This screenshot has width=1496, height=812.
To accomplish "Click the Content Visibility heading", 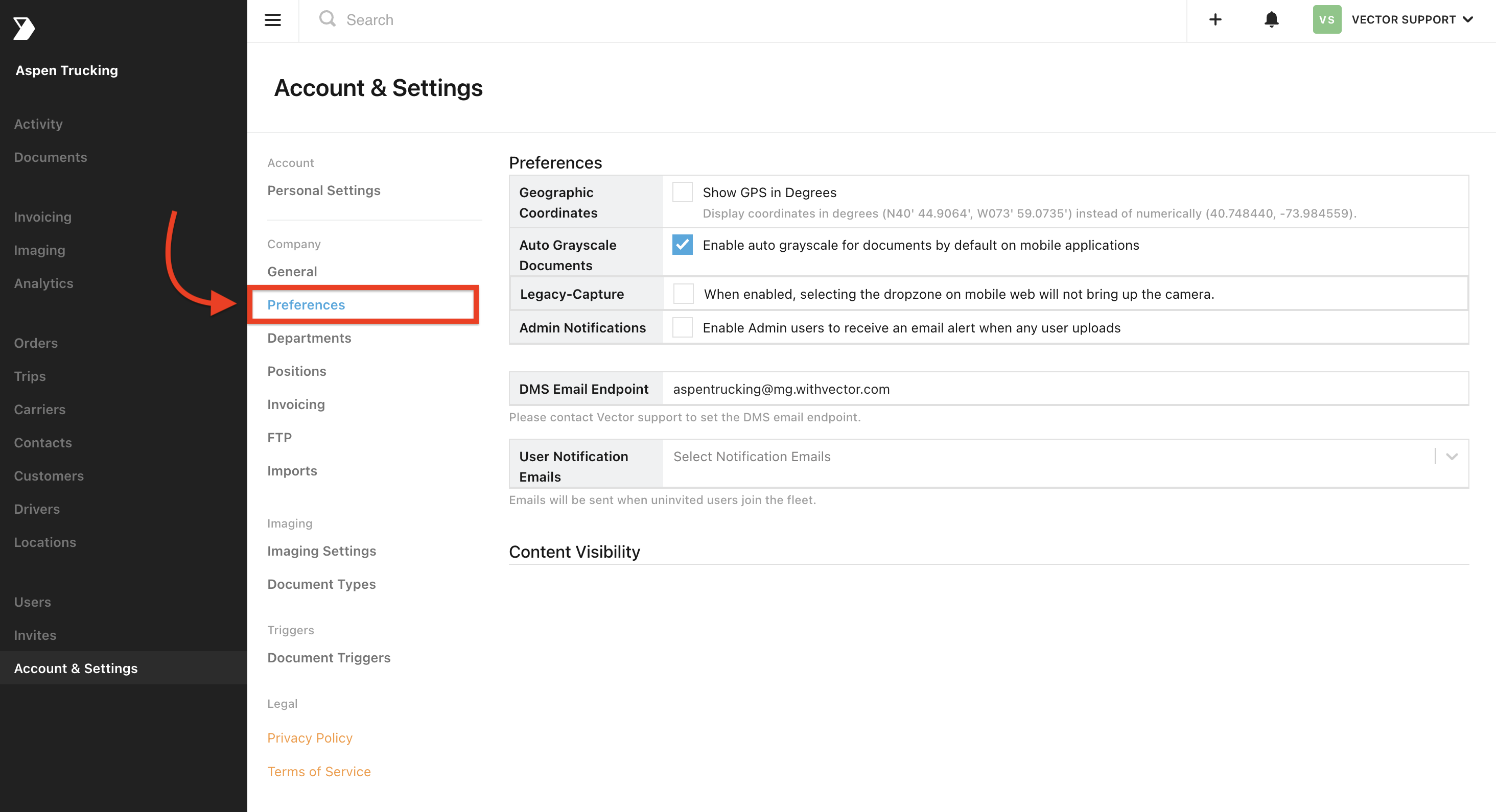I will 574,552.
